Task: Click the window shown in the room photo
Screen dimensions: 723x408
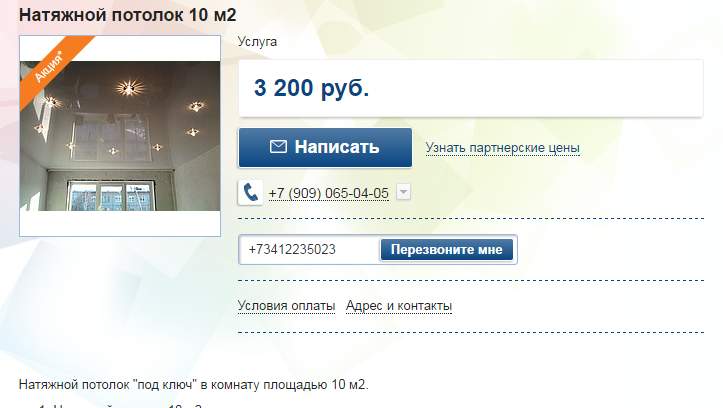Action: pos(110,195)
